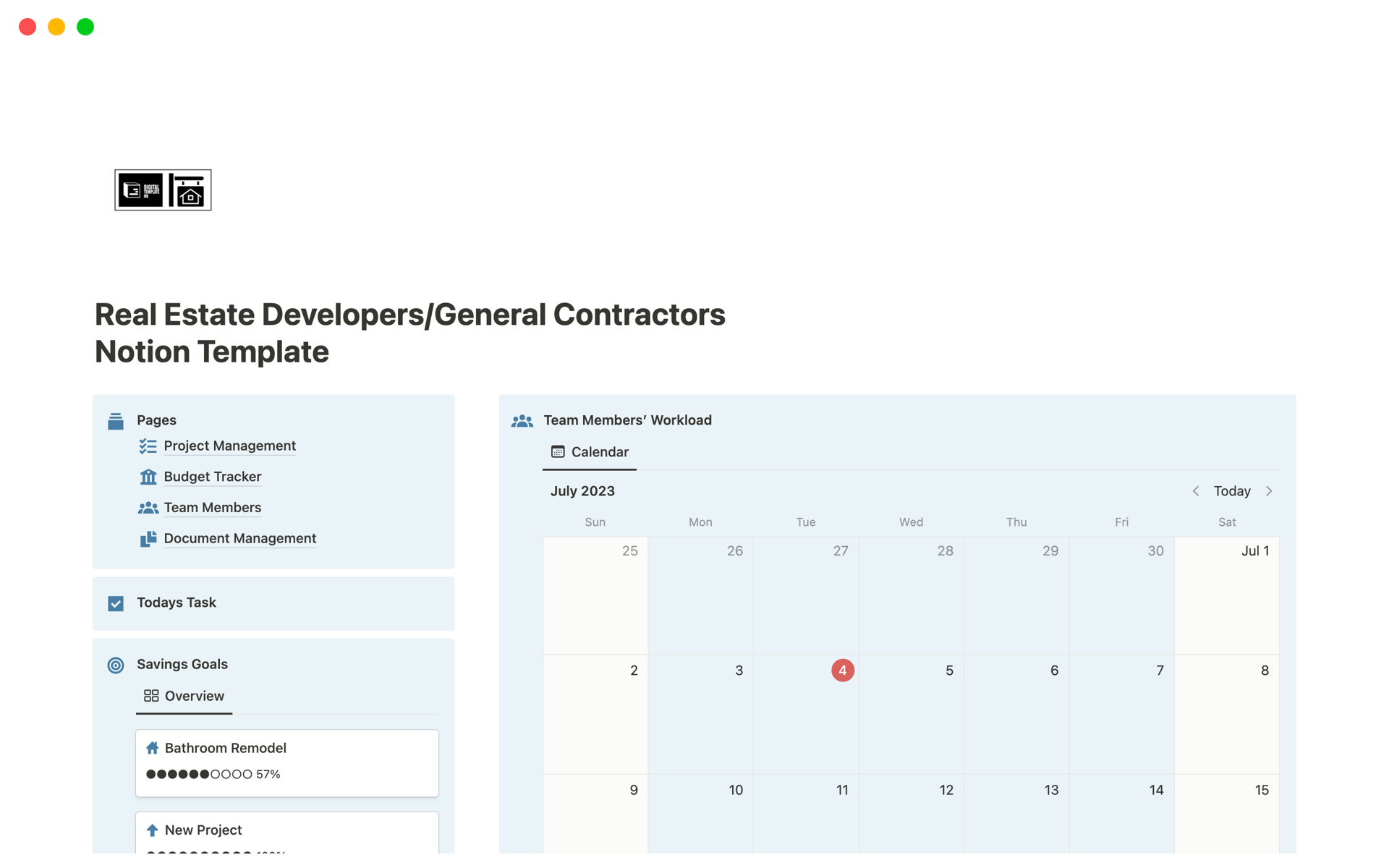The height and width of the screenshot is (868, 1389).
Task: Click the Budget Tracker bank icon
Action: point(148,477)
